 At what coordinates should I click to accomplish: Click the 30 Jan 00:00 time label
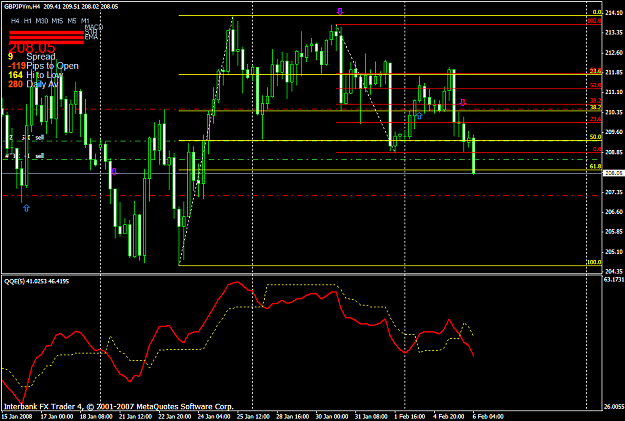pyautogui.click(x=332, y=416)
